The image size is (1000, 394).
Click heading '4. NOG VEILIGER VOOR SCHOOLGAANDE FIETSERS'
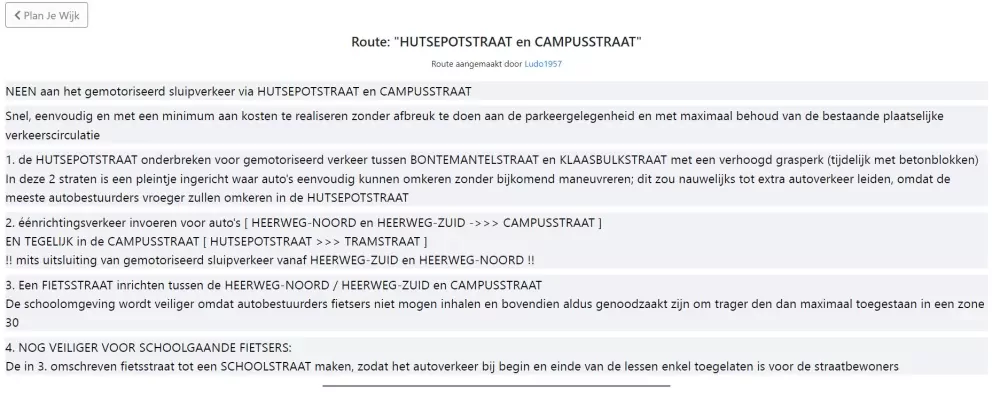coord(149,347)
